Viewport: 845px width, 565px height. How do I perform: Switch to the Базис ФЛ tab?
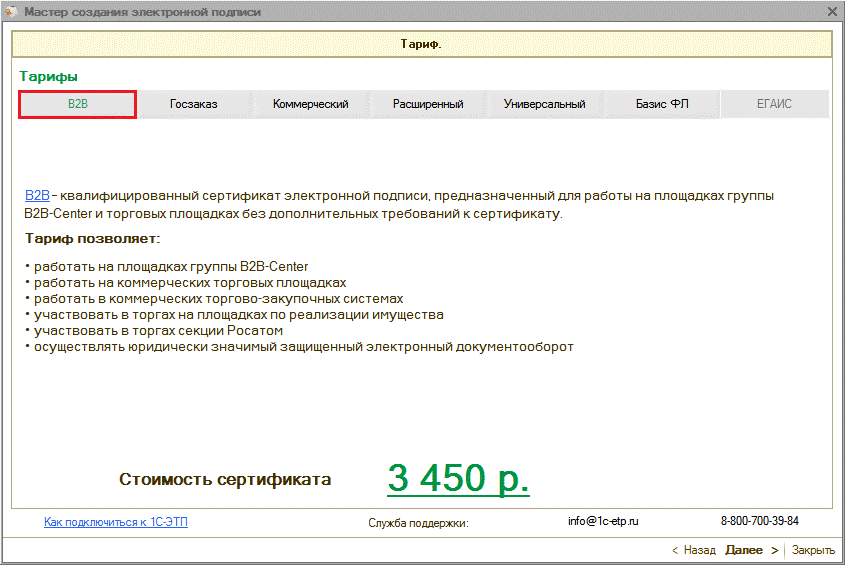point(662,104)
